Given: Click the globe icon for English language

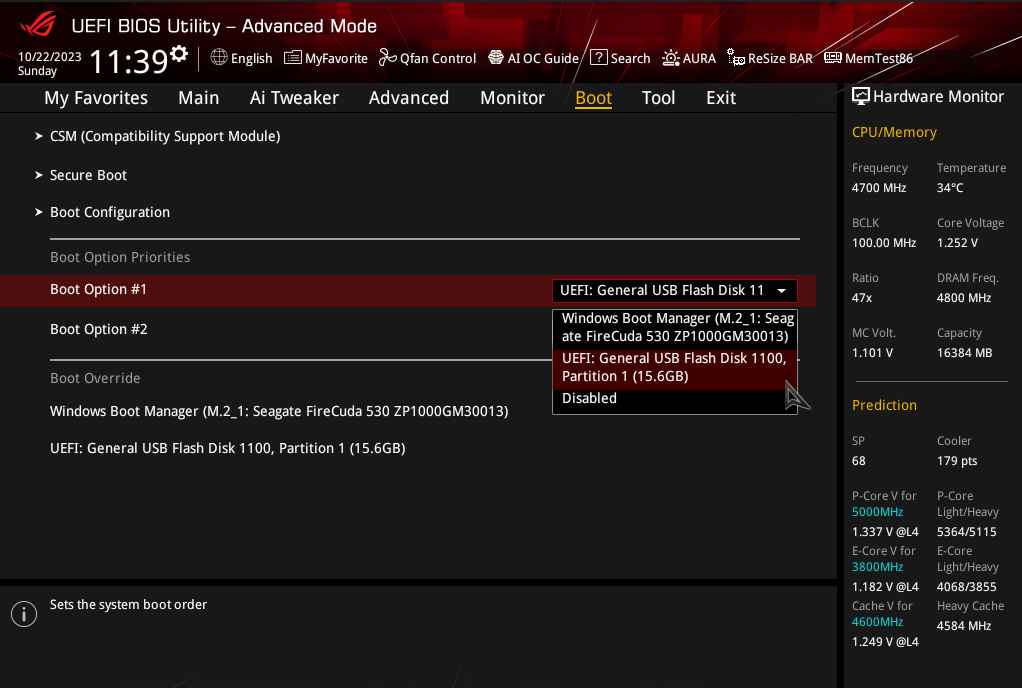Looking at the screenshot, I should 219,58.
